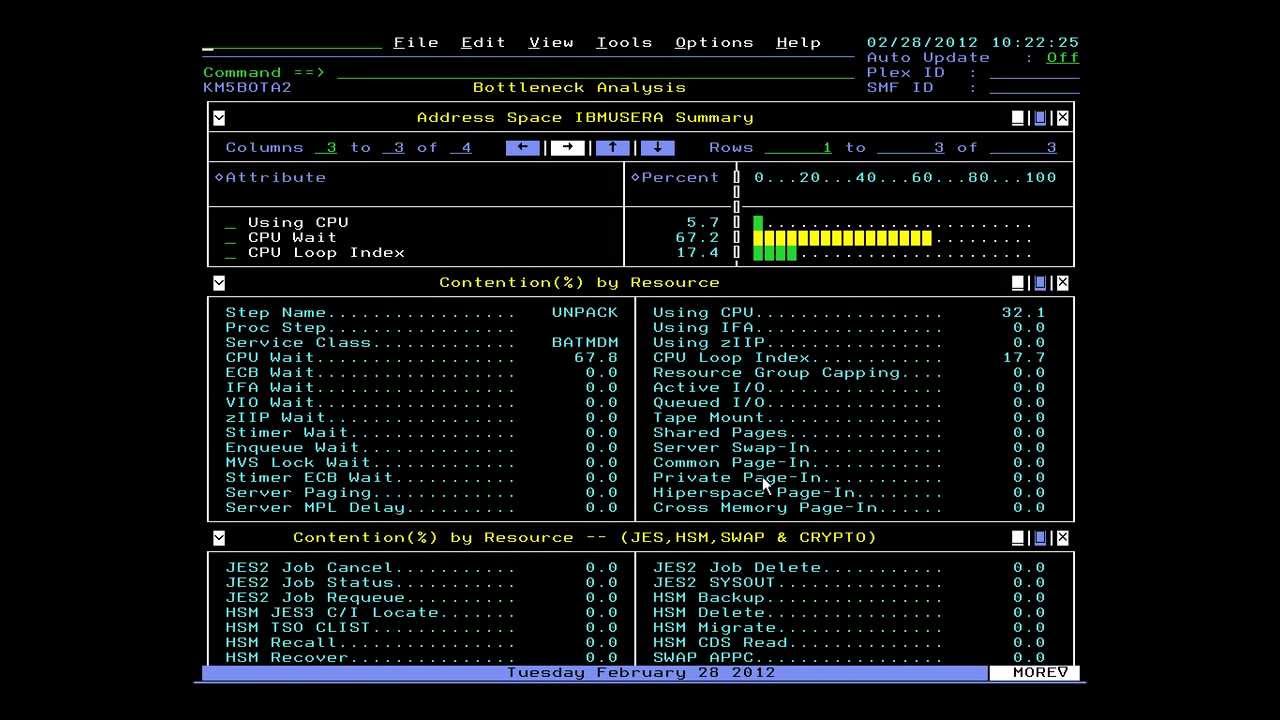
Task: Open the Help menu
Action: tap(798, 42)
